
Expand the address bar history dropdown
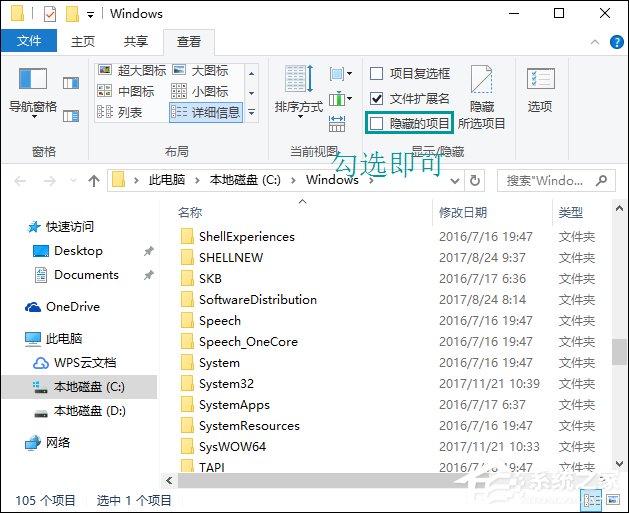click(455, 181)
